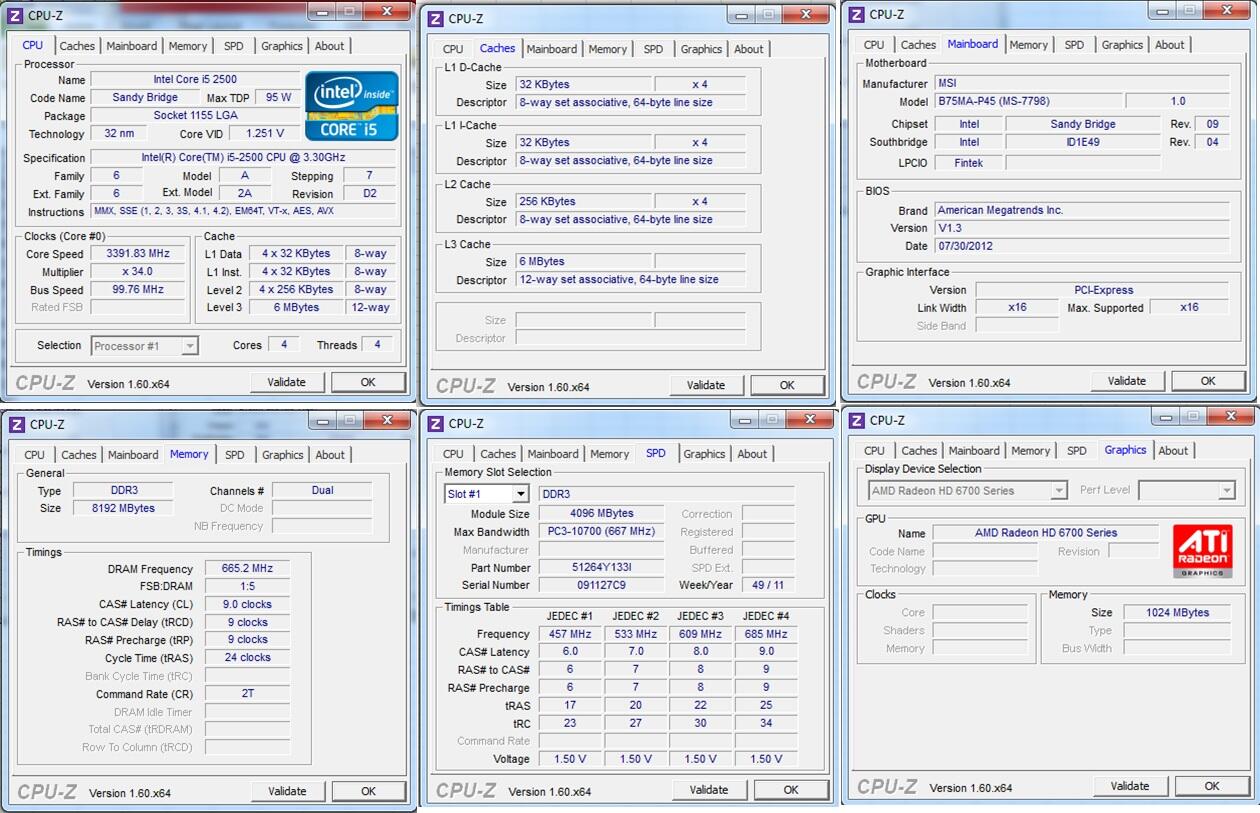Click the DRAM Frequency value 665.2 MHz
Screen dimensions: 1260x813
coord(247,569)
